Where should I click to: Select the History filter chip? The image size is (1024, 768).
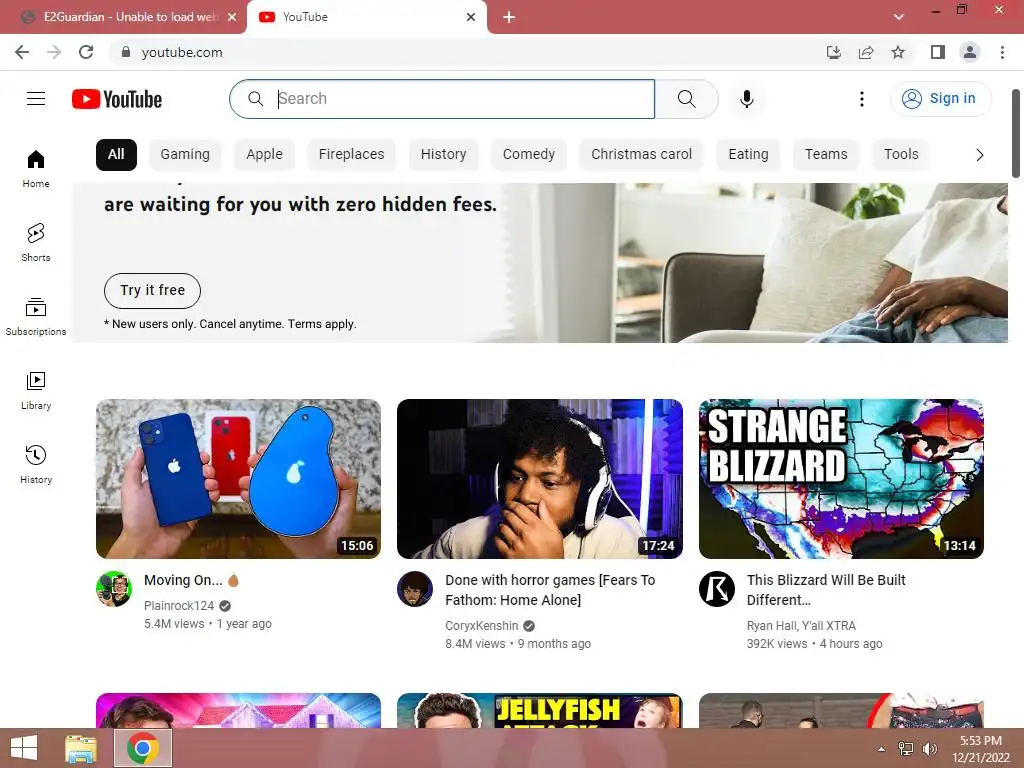pyautogui.click(x=443, y=155)
